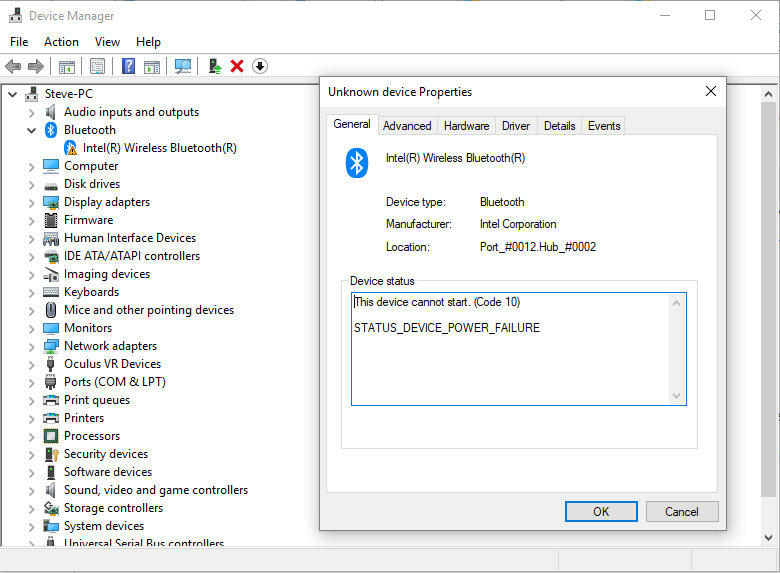Open the Properties toolbar icon
The image size is (780, 573).
98,66
